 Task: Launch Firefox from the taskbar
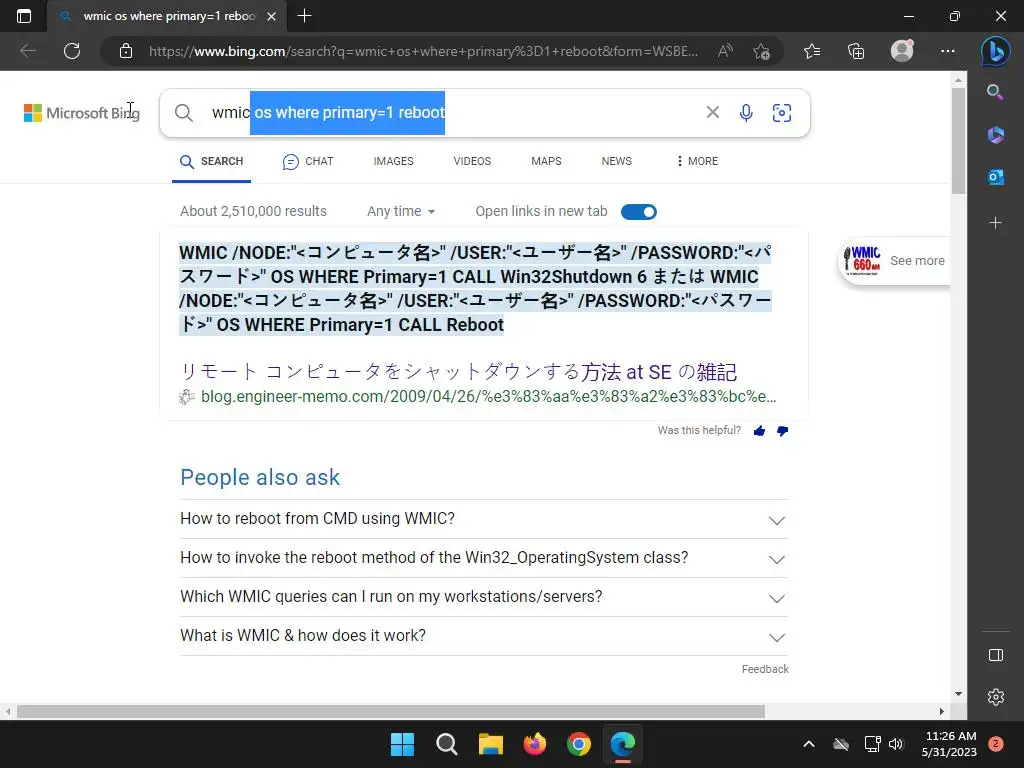pos(535,744)
